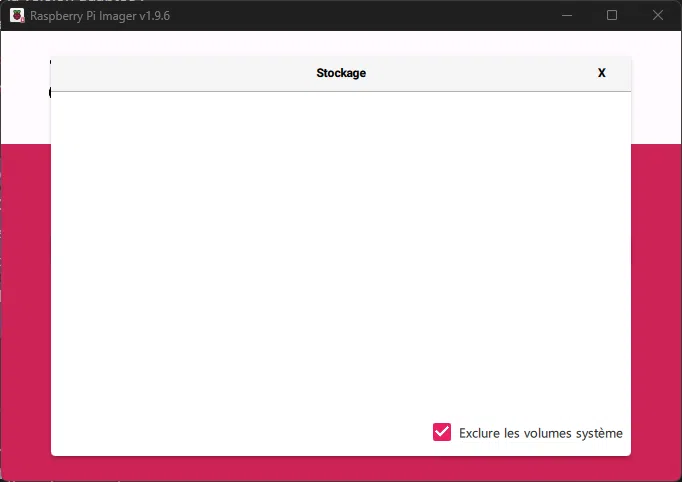682x482 pixels.
Task: Click the white strip above the Stockage dialog
Action: click(x=340, y=43)
